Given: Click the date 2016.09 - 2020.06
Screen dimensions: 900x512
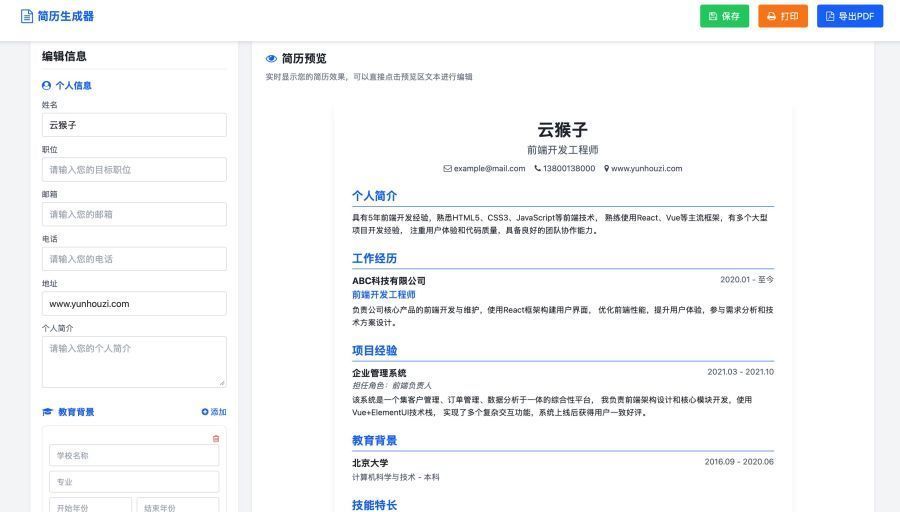Looking at the screenshot, I should (739, 461).
